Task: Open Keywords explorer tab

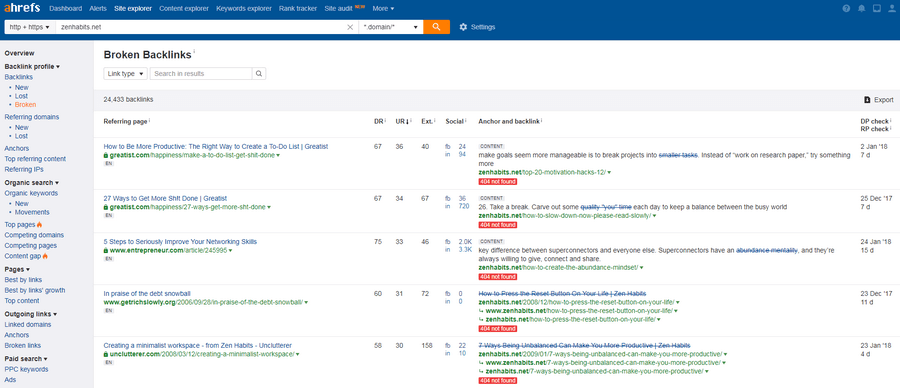Action: pyautogui.click(x=244, y=9)
